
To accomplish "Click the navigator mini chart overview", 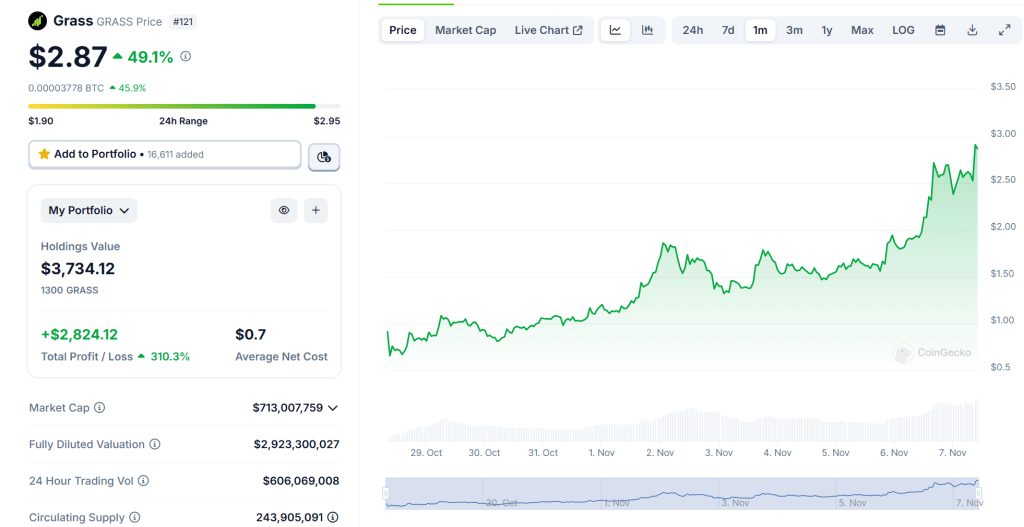I will pyautogui.click(x=682, y=493).
